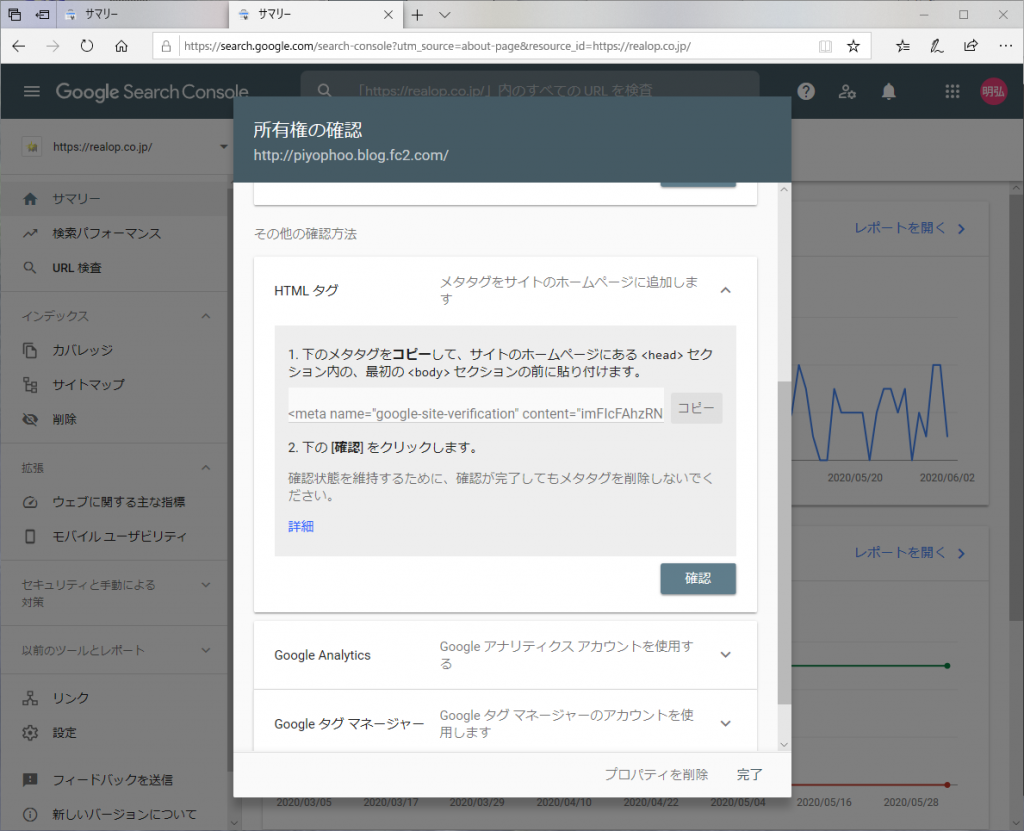The width and height of the screenshot is (1024, 831).
Task: Click the search magnifier icon in header
Action: point(325,91)
